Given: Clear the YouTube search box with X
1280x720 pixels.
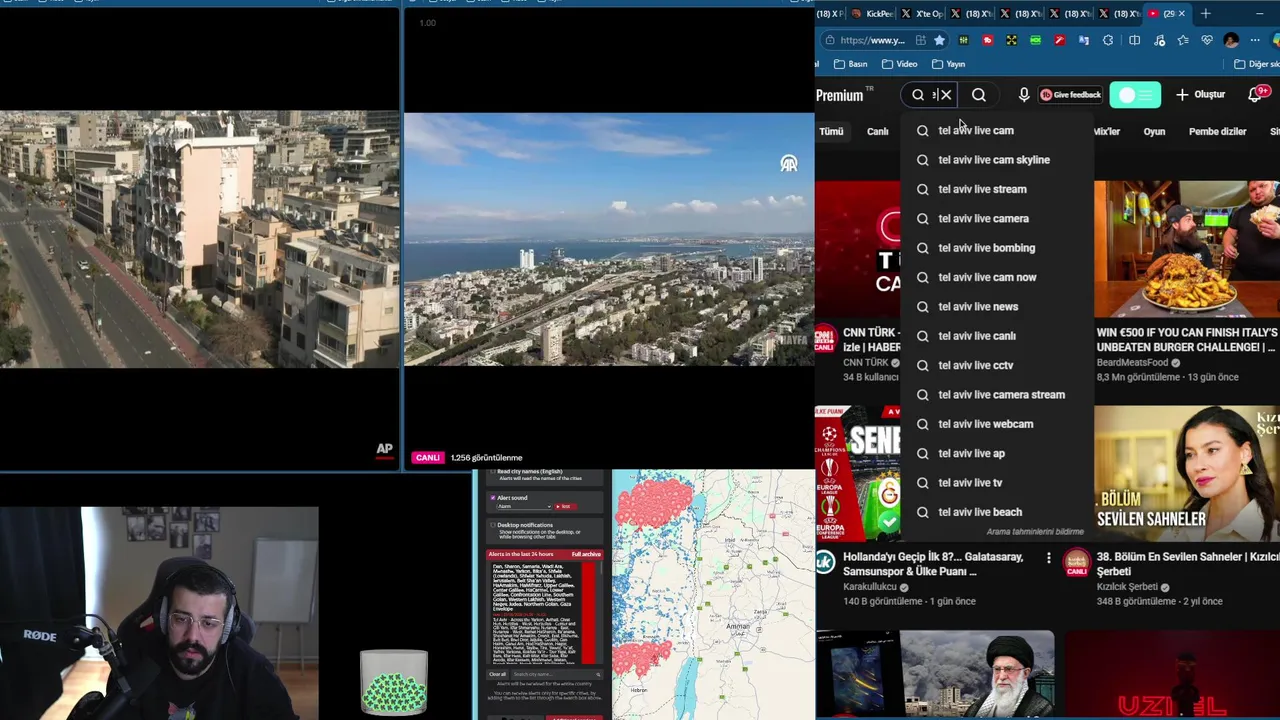Looking at the screenshot, I should point(945,95).
